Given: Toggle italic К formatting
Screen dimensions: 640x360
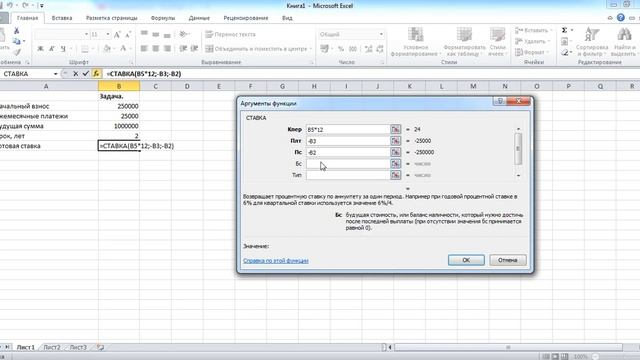Looking at the screenshot, I should point(52,49).
